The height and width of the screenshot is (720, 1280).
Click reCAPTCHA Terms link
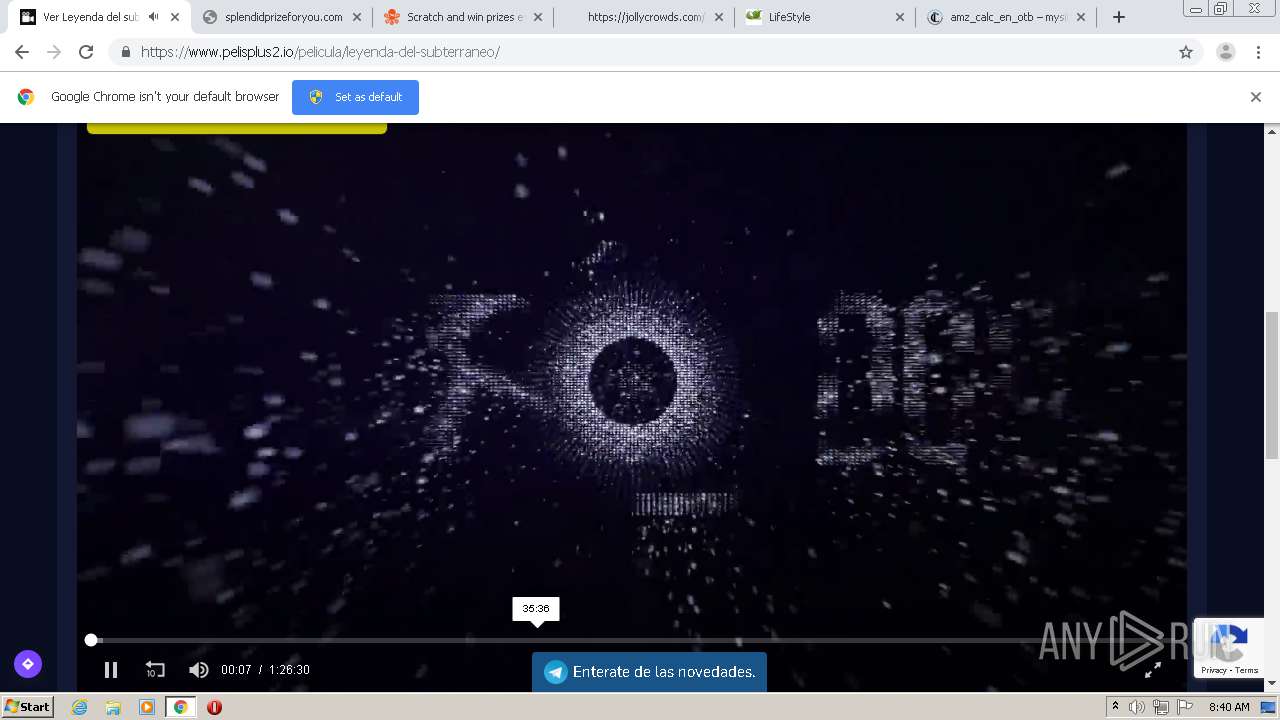(x=1247, y=670)
